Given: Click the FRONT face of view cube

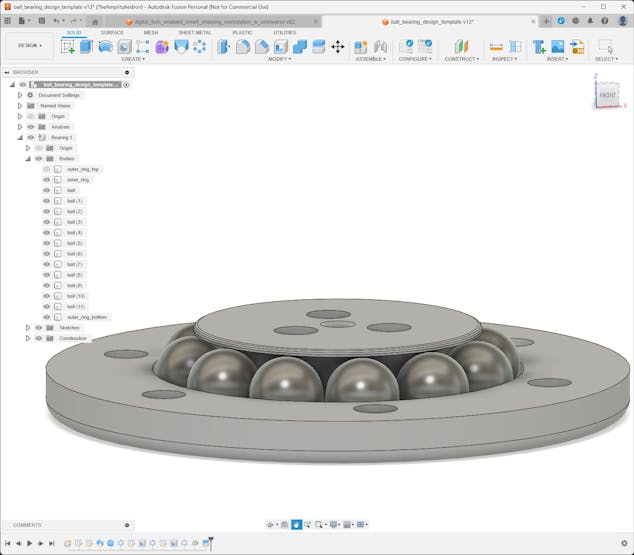Looking at the screenshot, I should pyautogui.click(x=607, y=95).
